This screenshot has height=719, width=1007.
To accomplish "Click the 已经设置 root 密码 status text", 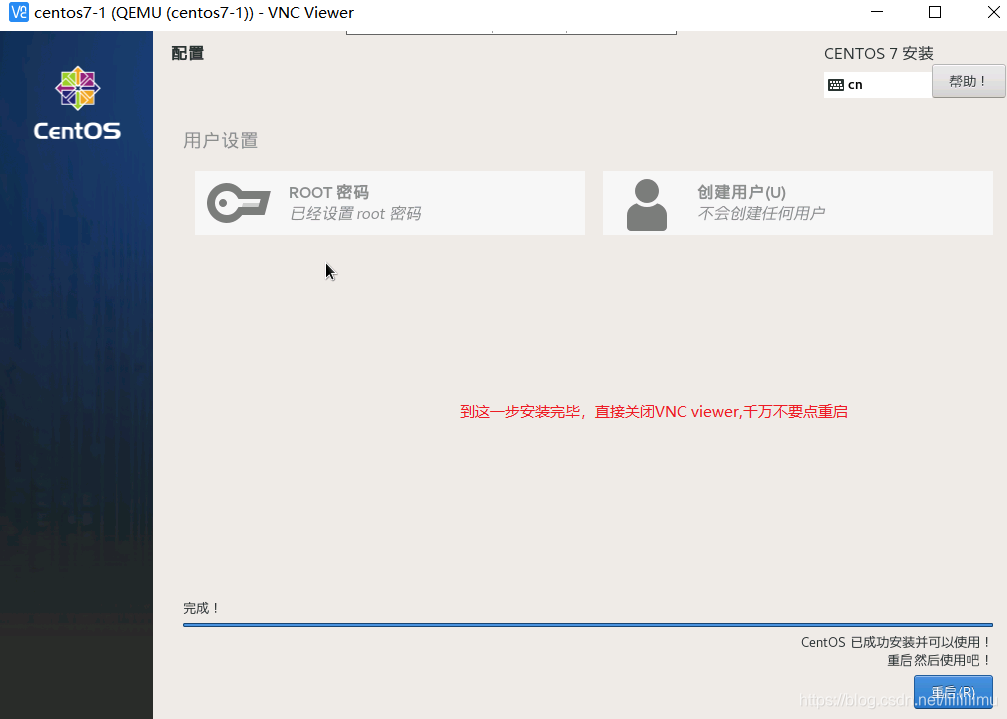I will pos(355,214).
